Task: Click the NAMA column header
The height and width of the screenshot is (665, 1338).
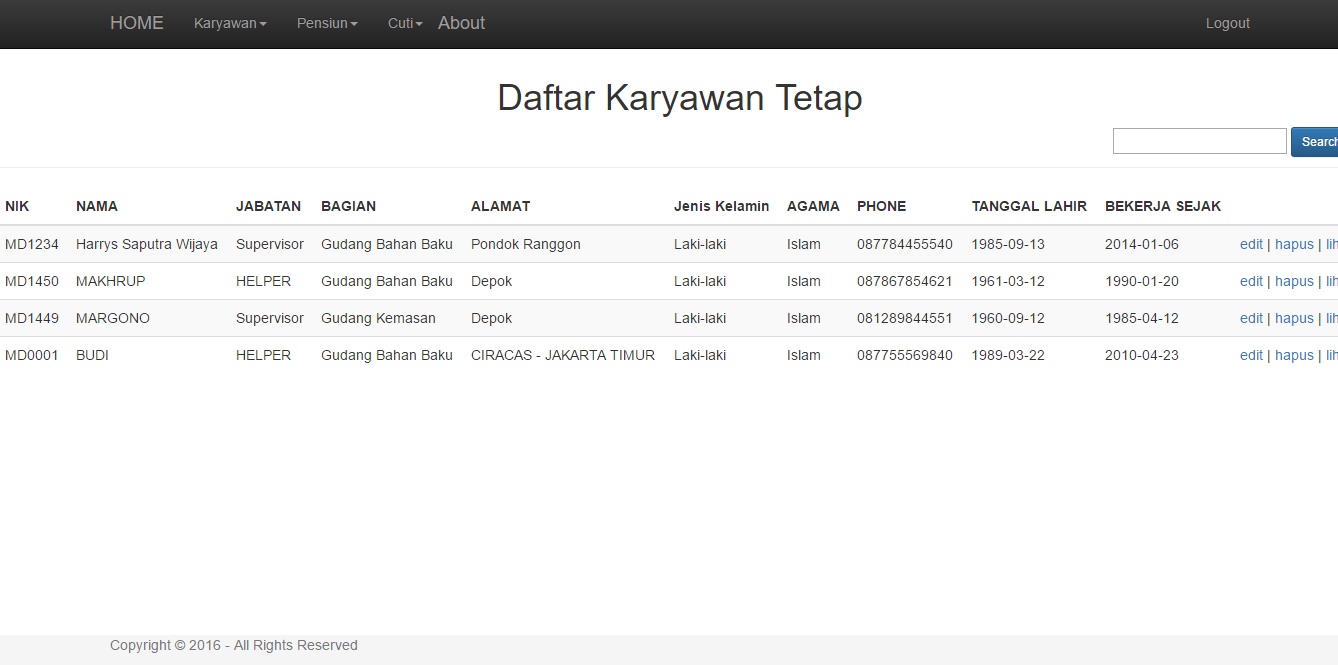Action: click(97, 206)
